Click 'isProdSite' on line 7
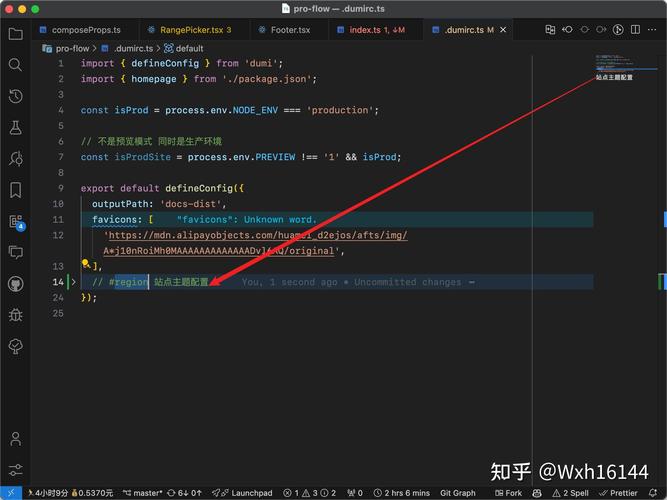The image size is (667, 500). (x=143, y=157)
